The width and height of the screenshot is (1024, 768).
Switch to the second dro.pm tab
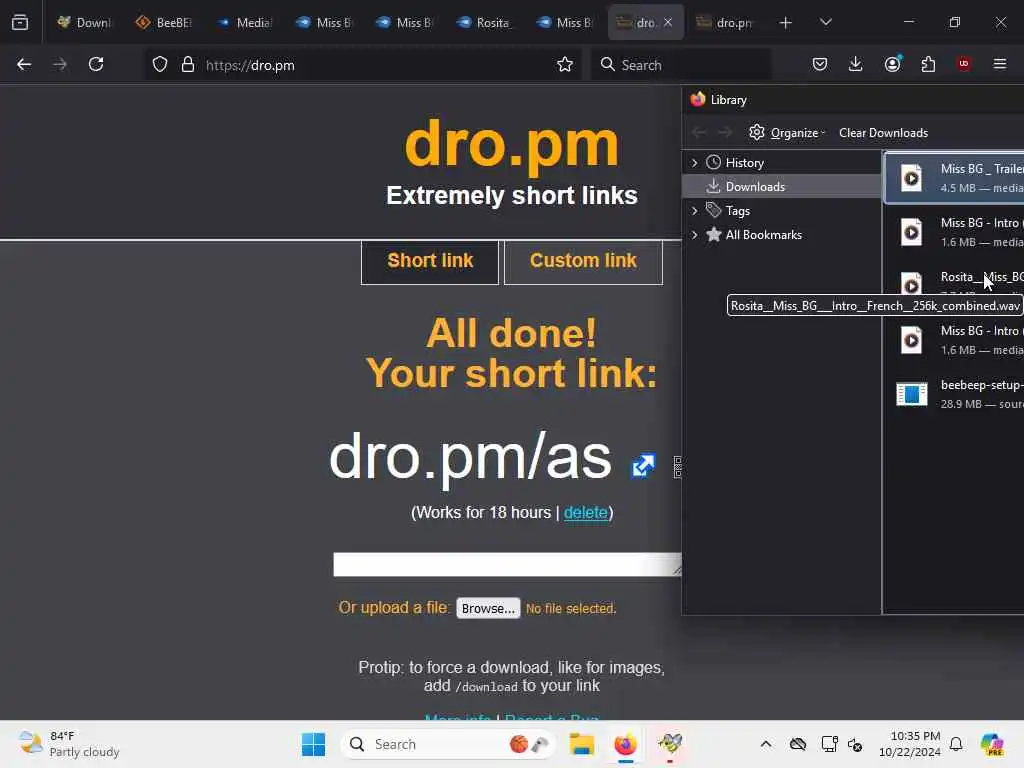725,23
